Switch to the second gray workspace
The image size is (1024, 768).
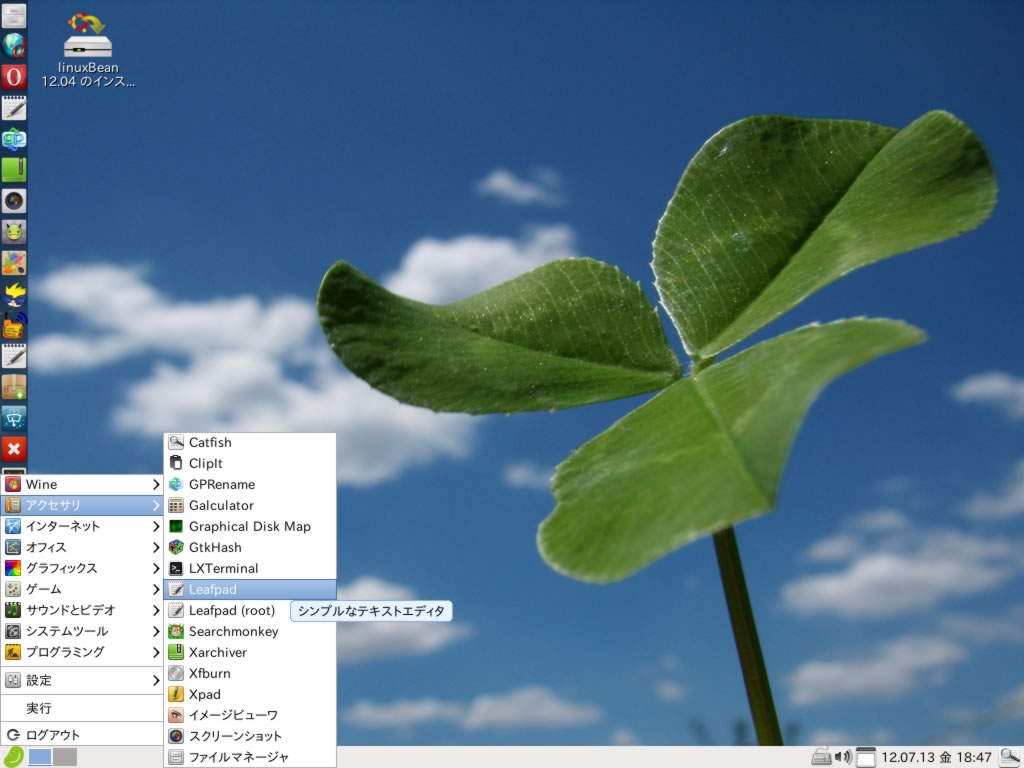click(65, 757)
